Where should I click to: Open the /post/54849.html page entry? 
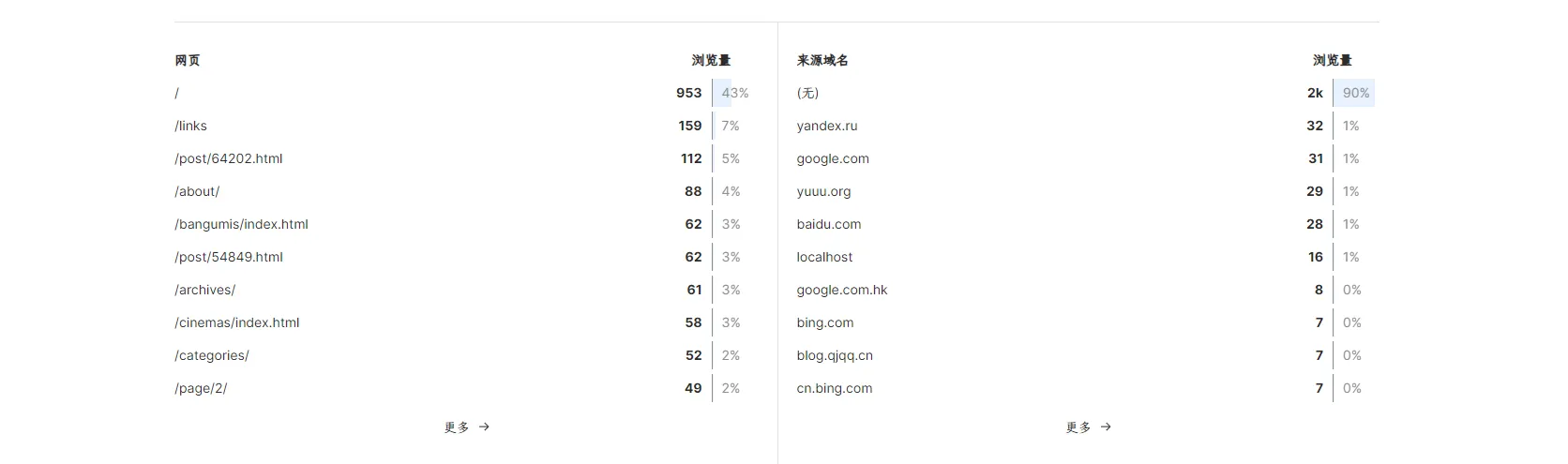[229, 257]
